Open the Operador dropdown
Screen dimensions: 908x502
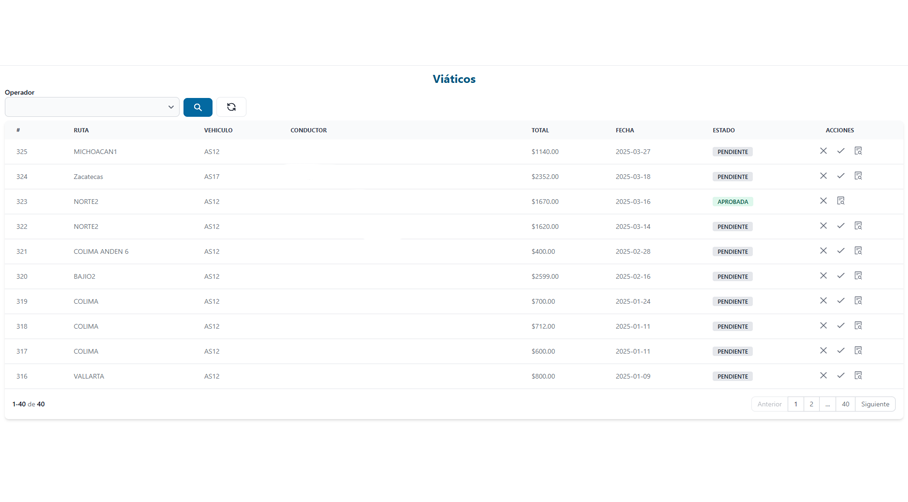92,107
